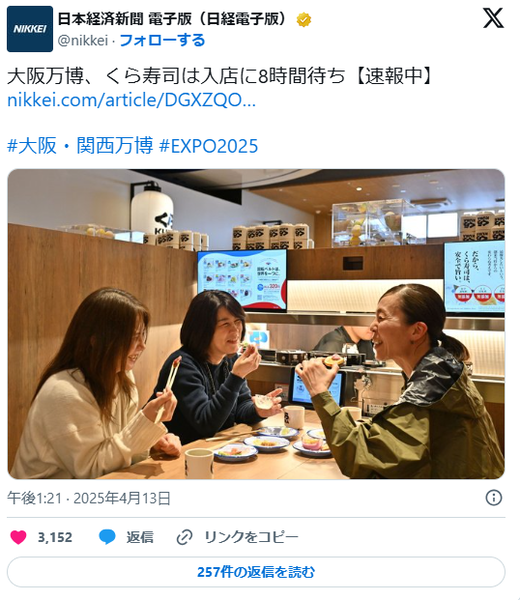Click the chain link copy icon
520x600 pixels.
(x=184, y=537)
